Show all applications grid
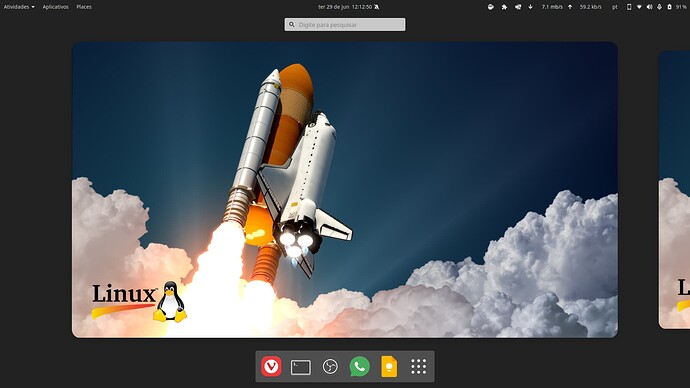Viewport: 690px width, 388px height. point(418,366)
